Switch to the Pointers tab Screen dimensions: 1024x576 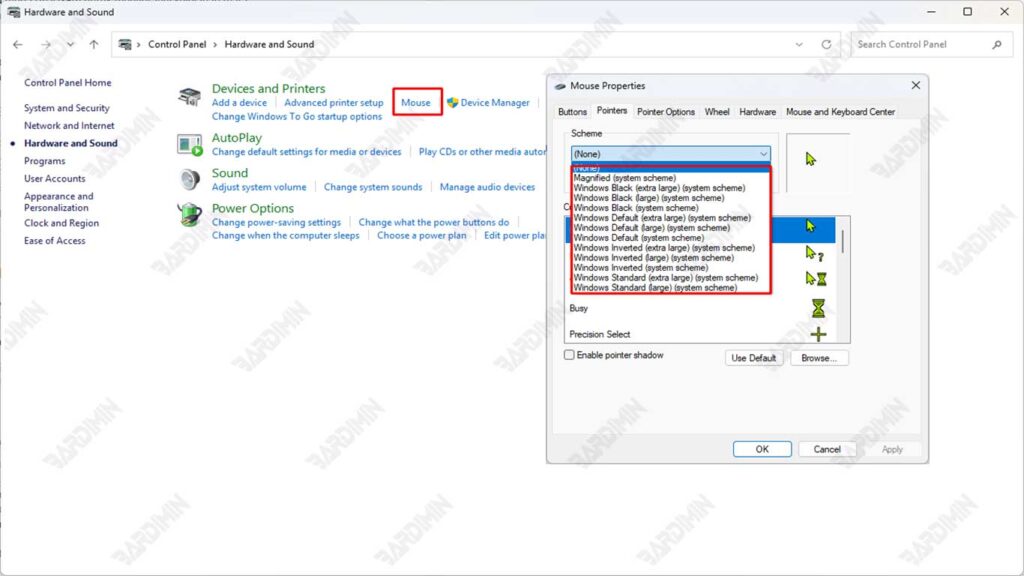[x=612, y=111]
